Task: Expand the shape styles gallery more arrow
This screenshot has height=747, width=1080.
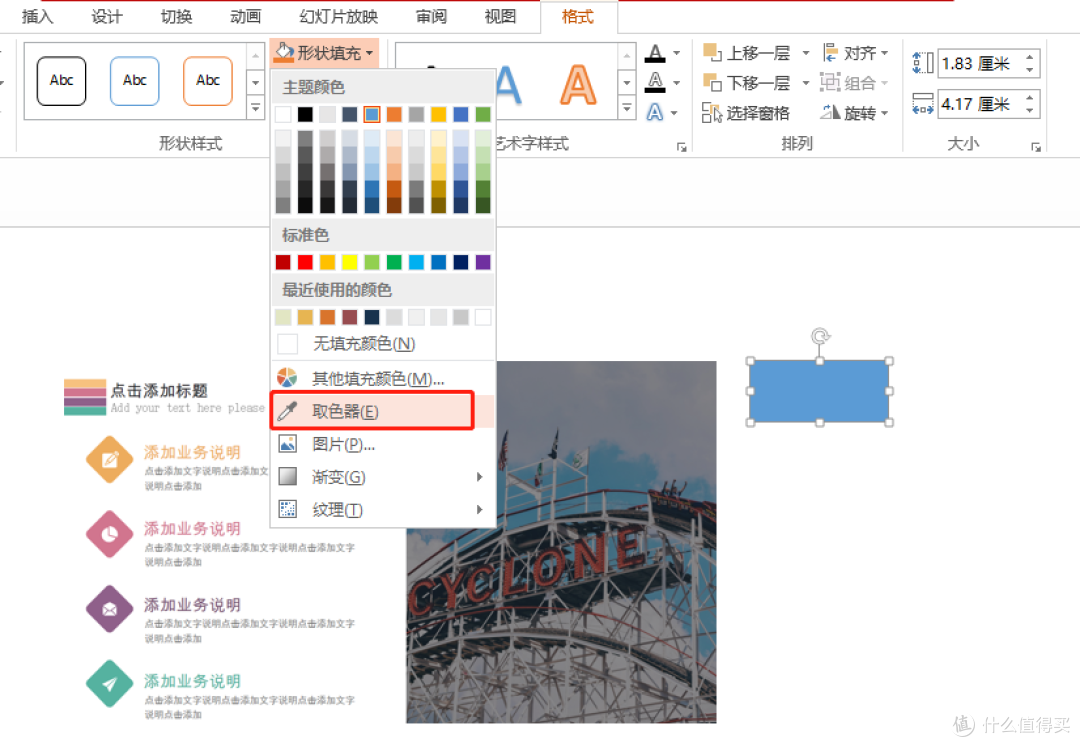Action: (x=256, y=107)
